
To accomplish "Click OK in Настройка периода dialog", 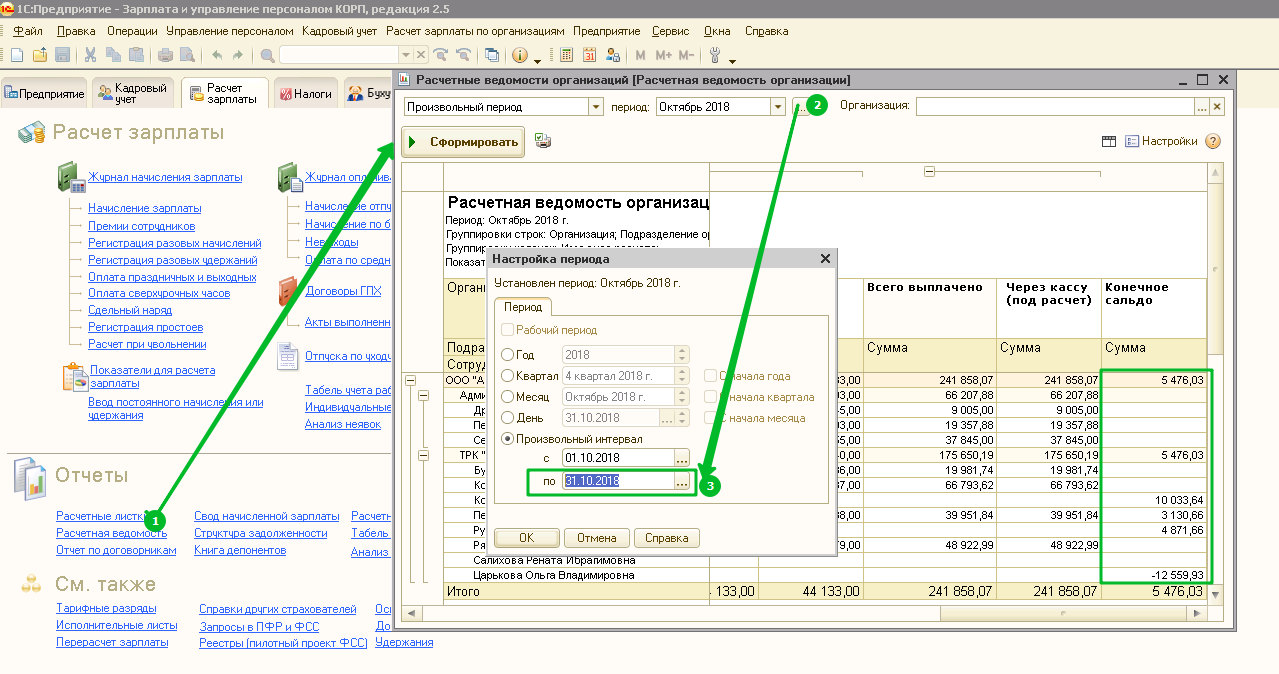I will tap(526, 538).
